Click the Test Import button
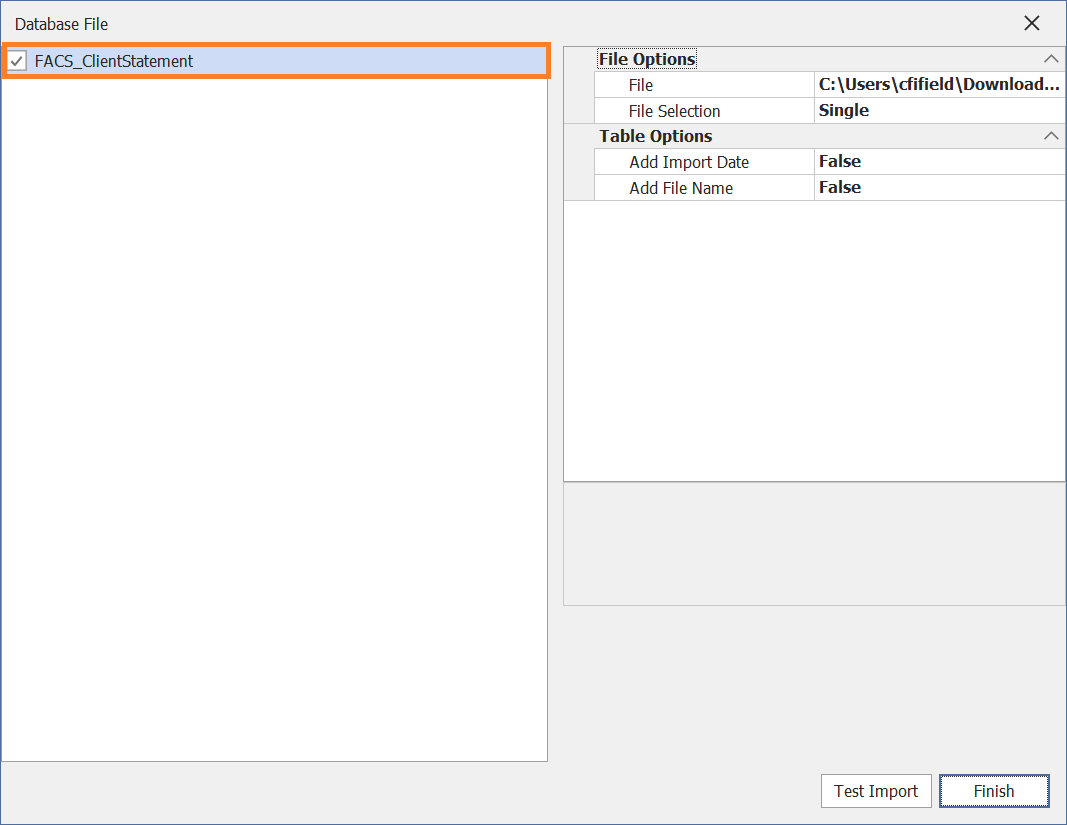The width and height of the screenshot is (1067, 825). [876, 791]
